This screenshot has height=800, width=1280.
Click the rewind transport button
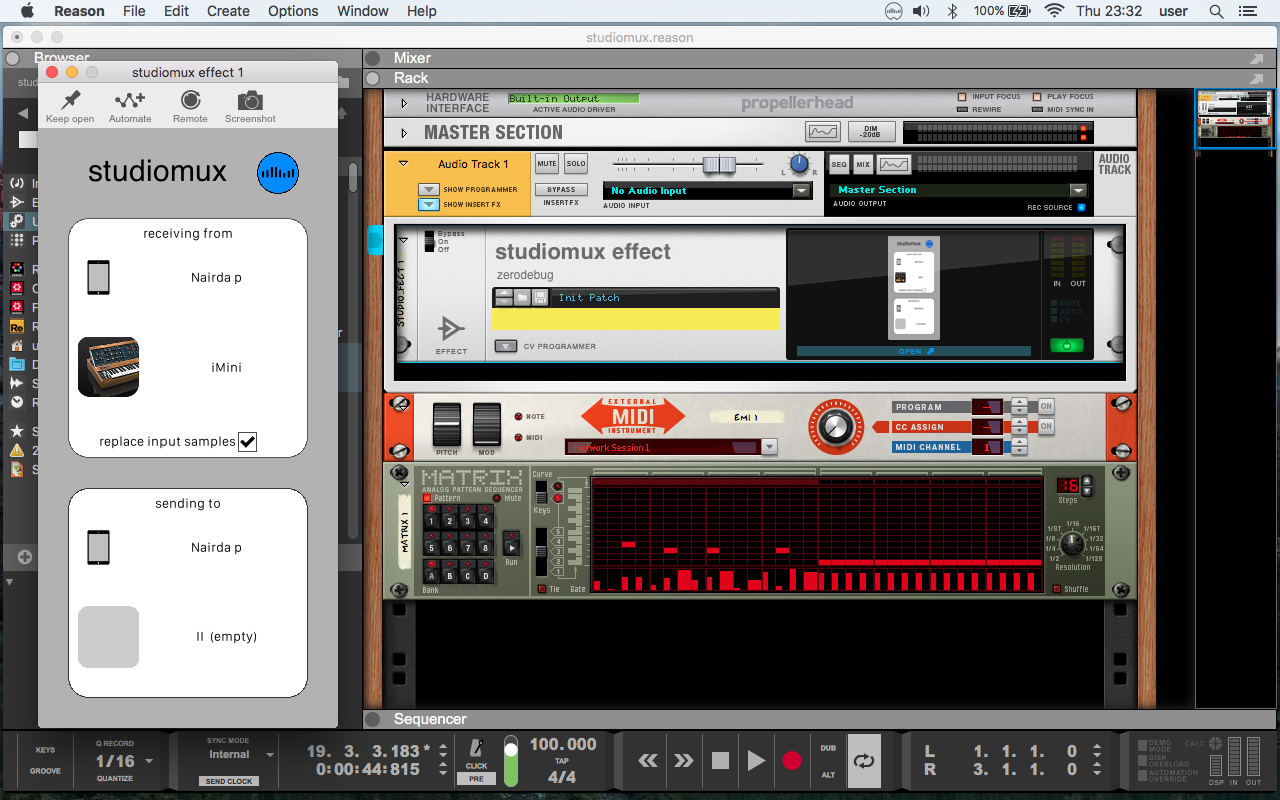pyautogui.click(x=648, y=761)
